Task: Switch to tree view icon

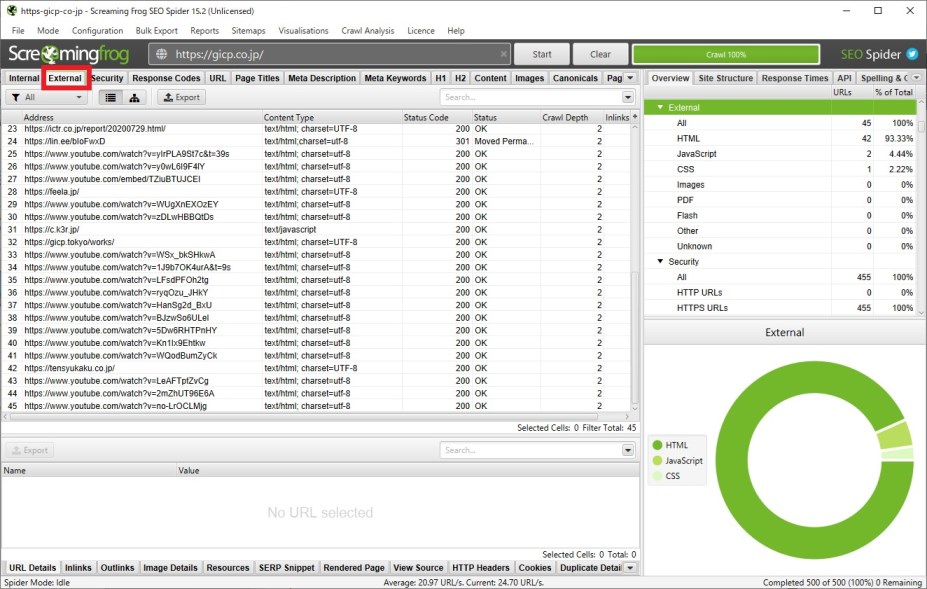Action: [134, 98]
